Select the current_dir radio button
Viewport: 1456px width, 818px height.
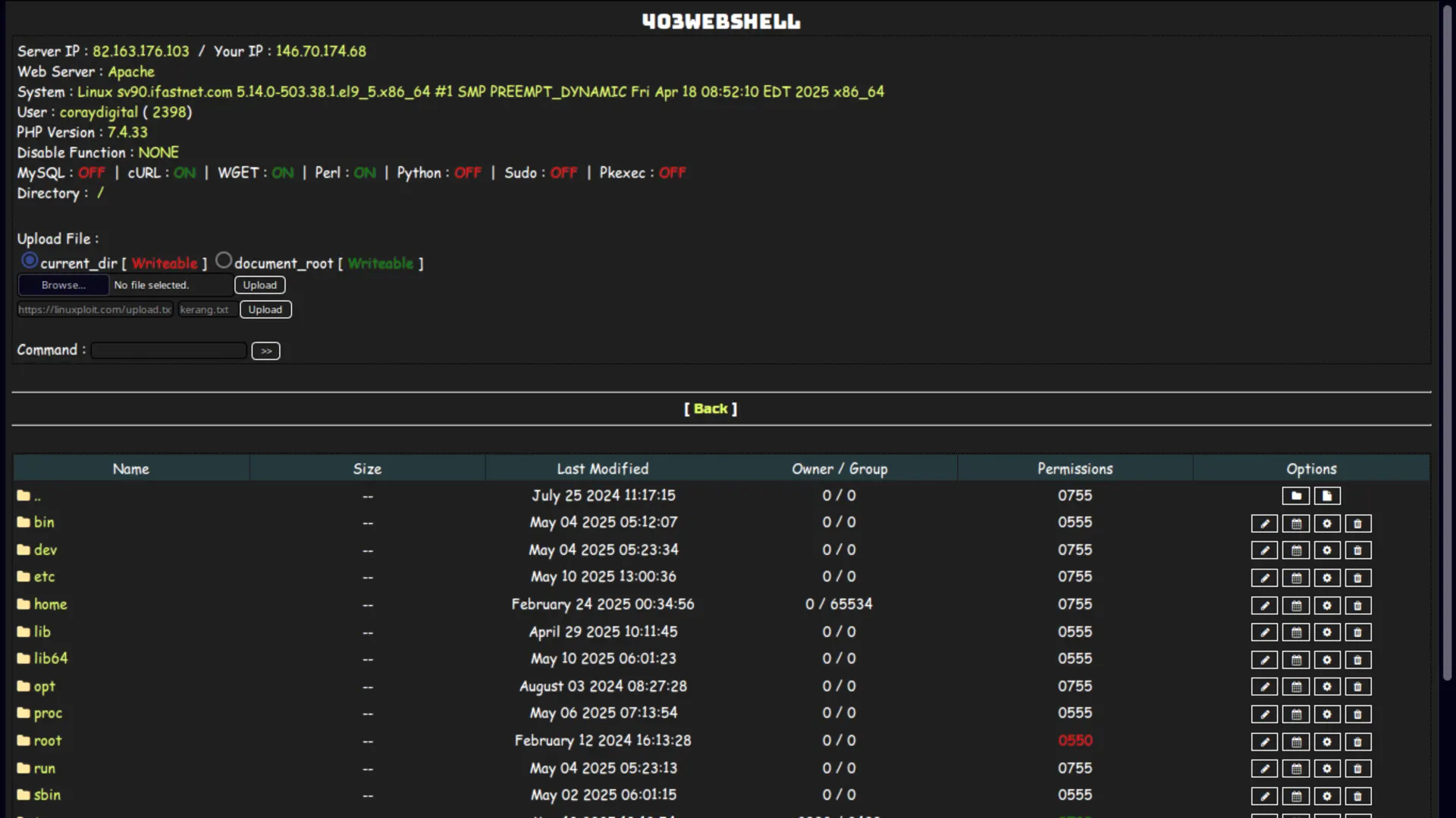[x=30, y=260]
